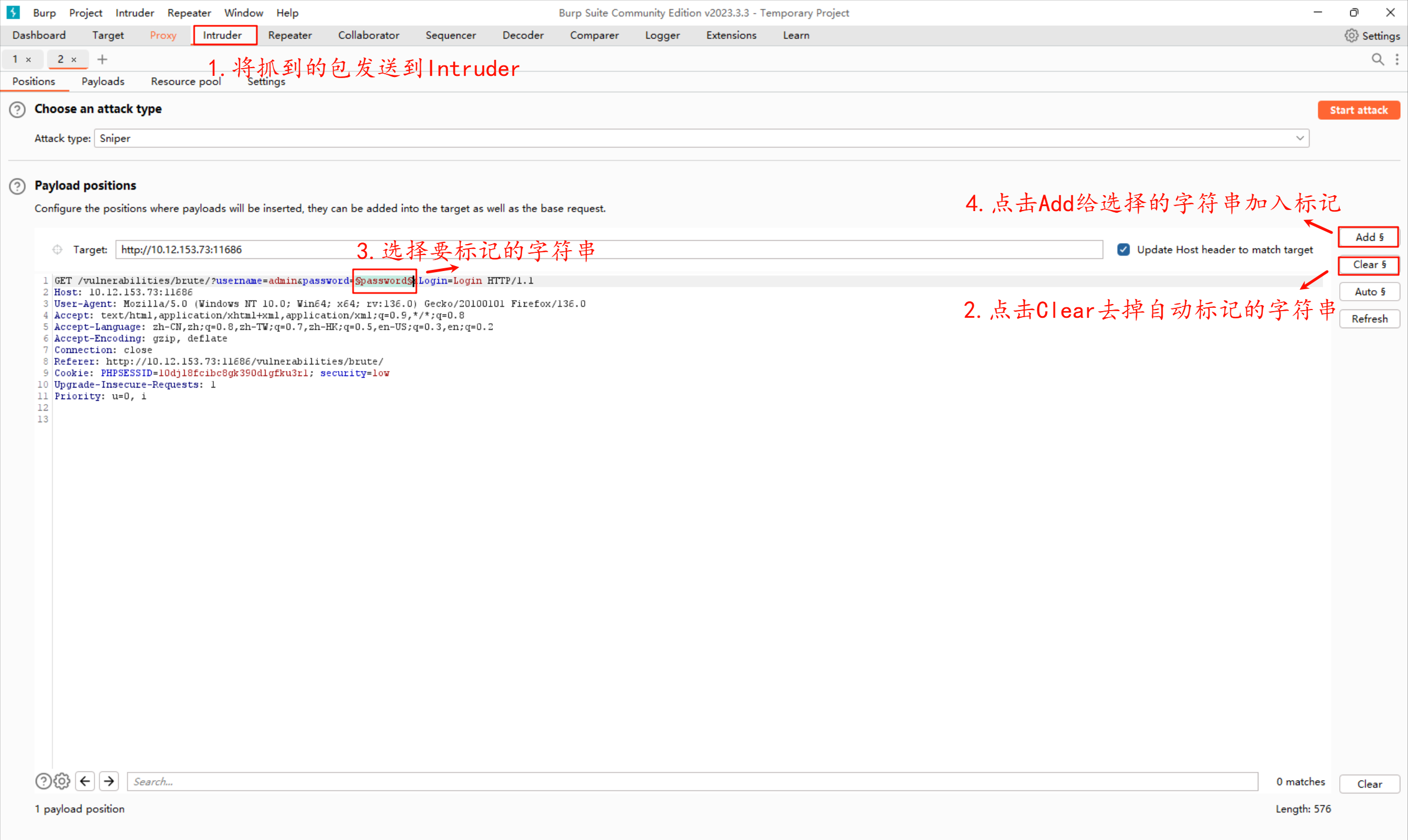Click the Settings gear icon top right
Image resolution: width=1408 pixels, height=840 pixels.
(x=1351, y=36)
